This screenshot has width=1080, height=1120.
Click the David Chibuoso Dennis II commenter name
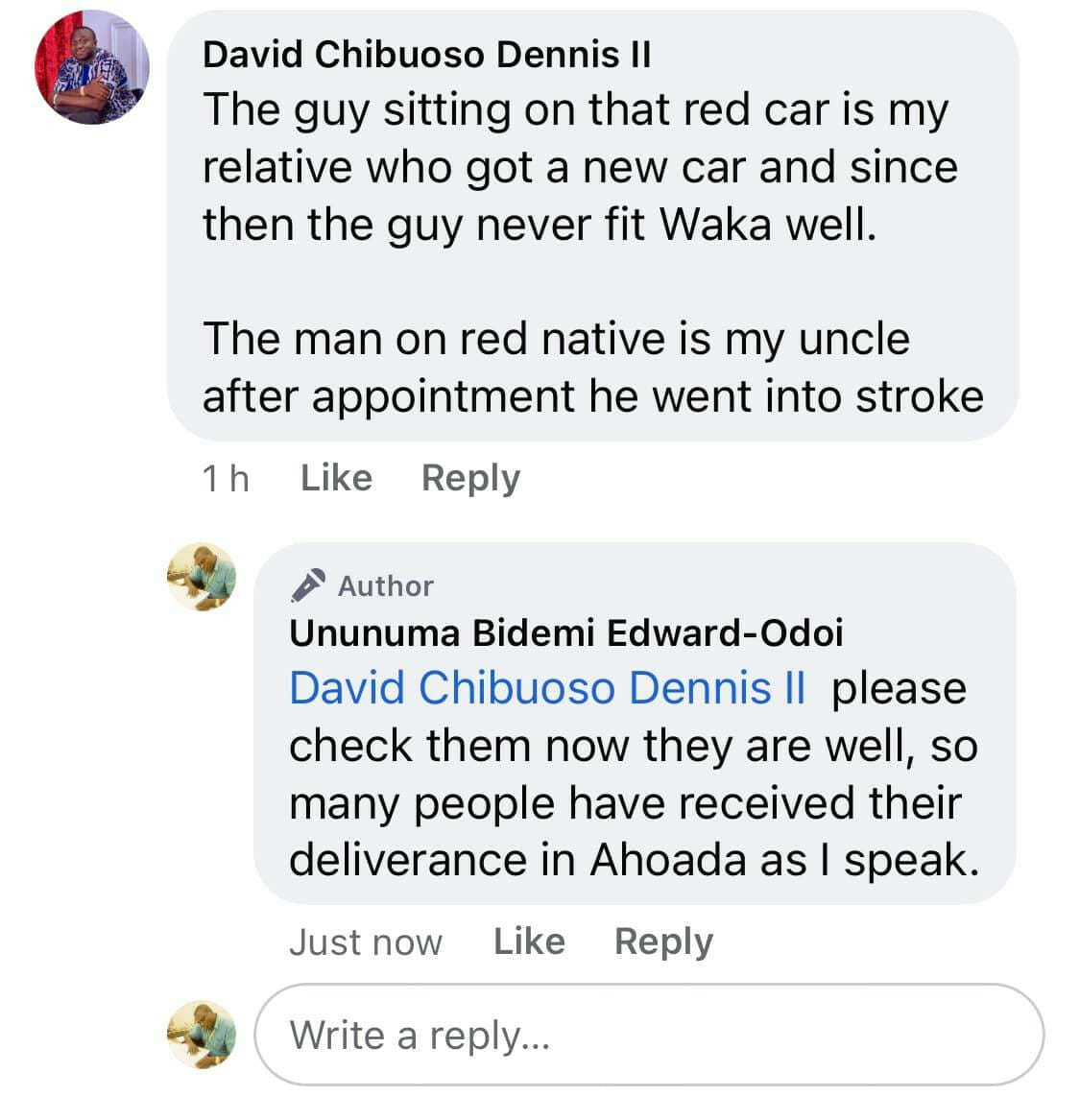pos(426,55)
